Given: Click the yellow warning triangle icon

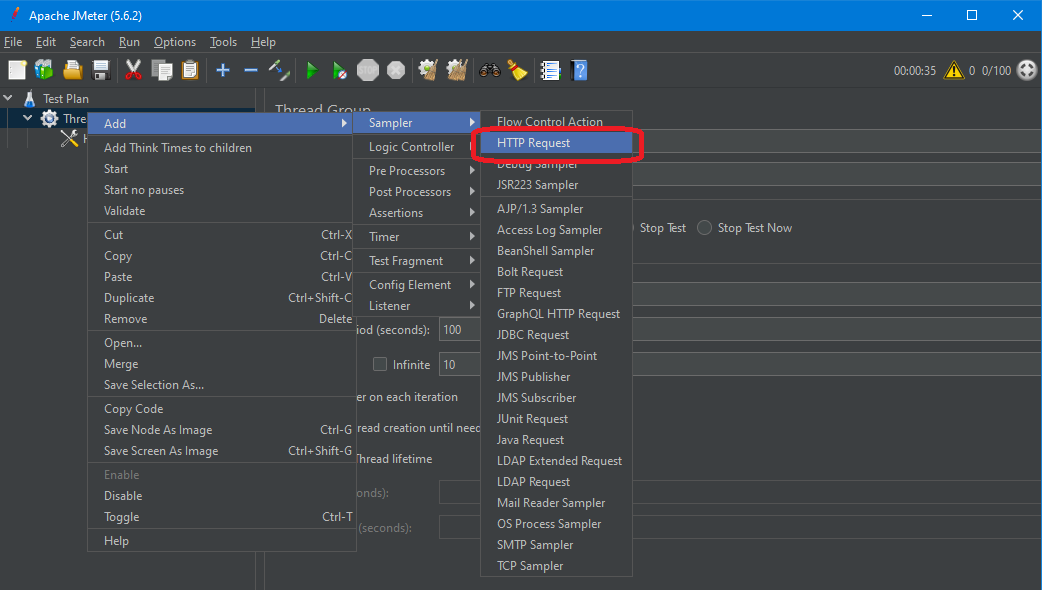Looking at the screenshot, I should pyautogui.click(x=954, y=70).
